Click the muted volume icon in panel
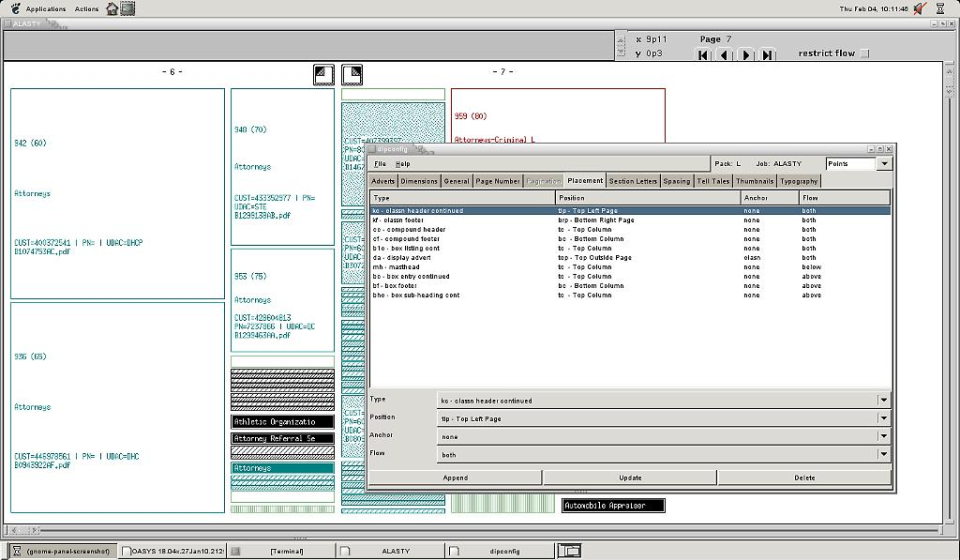960x560 pixels. coord(919,8)
